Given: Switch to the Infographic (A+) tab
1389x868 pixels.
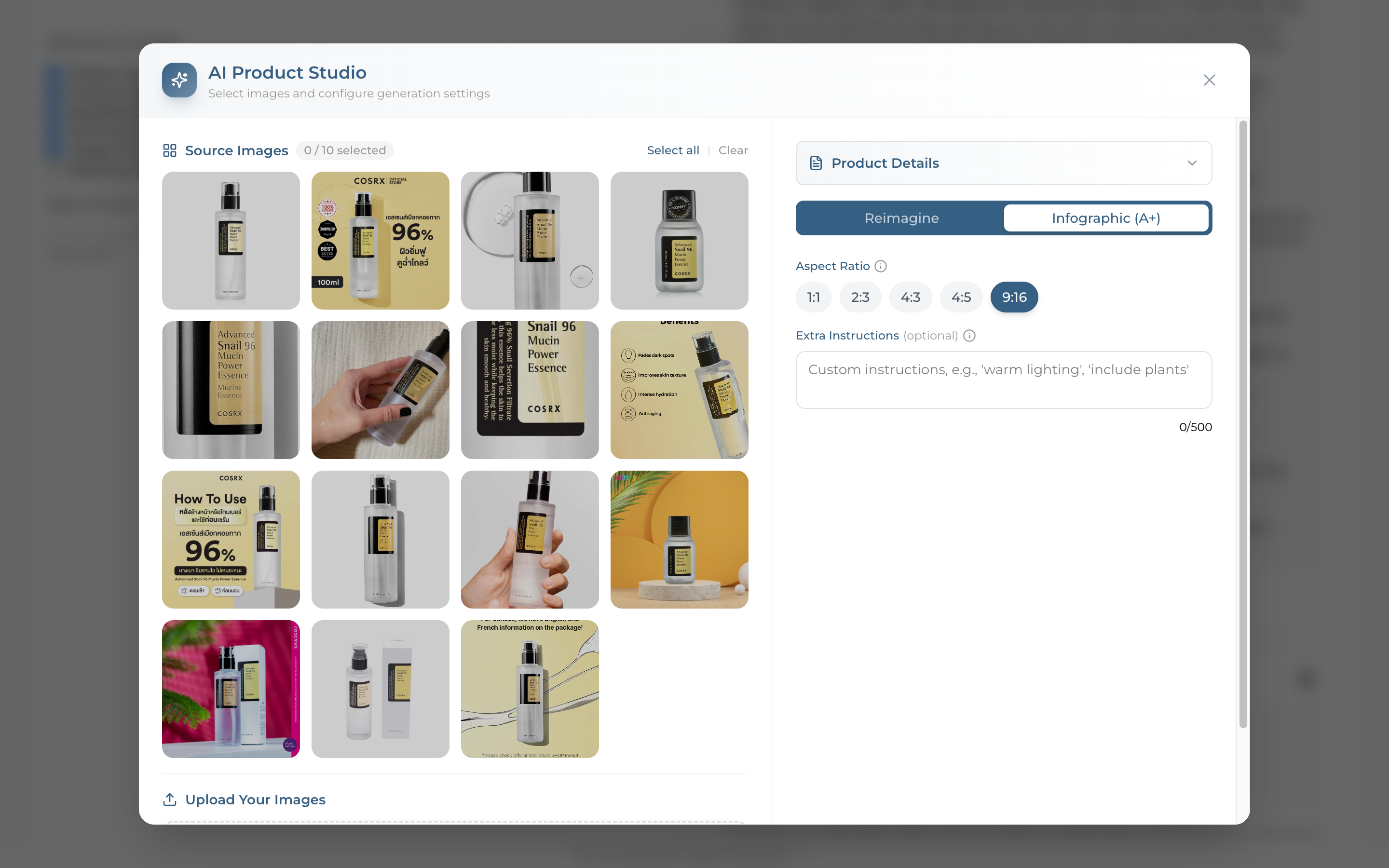Looking at the screenshot, I should (1106, 218).
